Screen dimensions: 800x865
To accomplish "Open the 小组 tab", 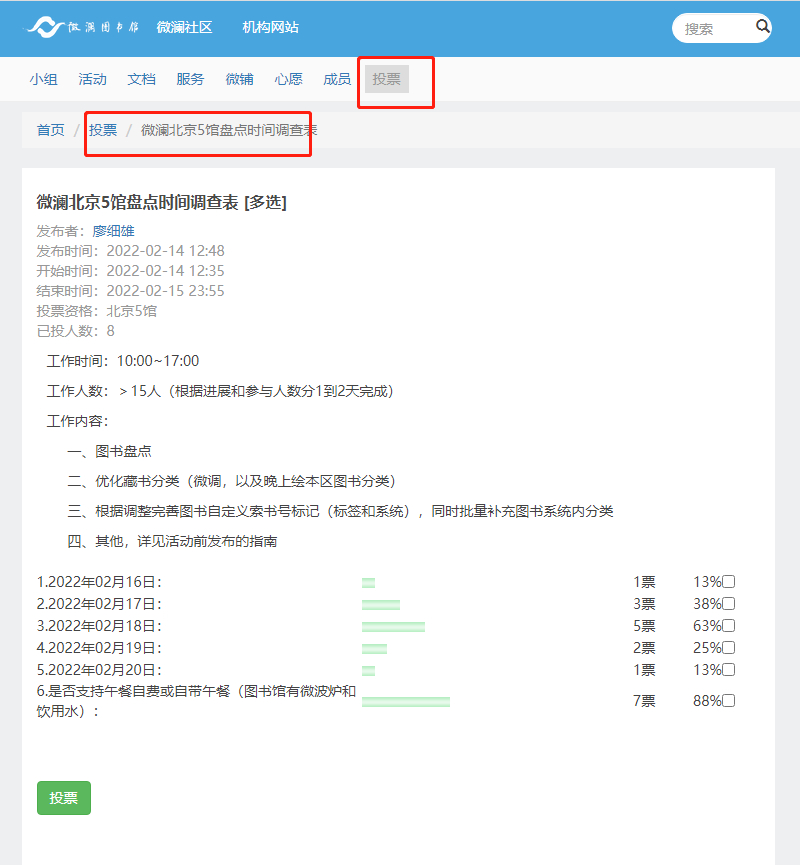I will point(43,79).
